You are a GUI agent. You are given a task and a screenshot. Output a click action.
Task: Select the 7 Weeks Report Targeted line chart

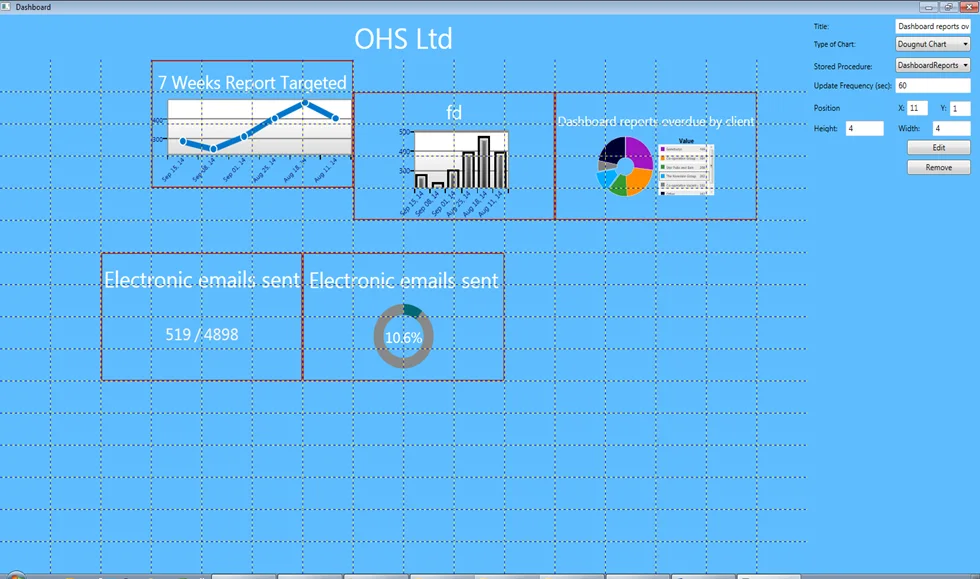click(252, 124)
